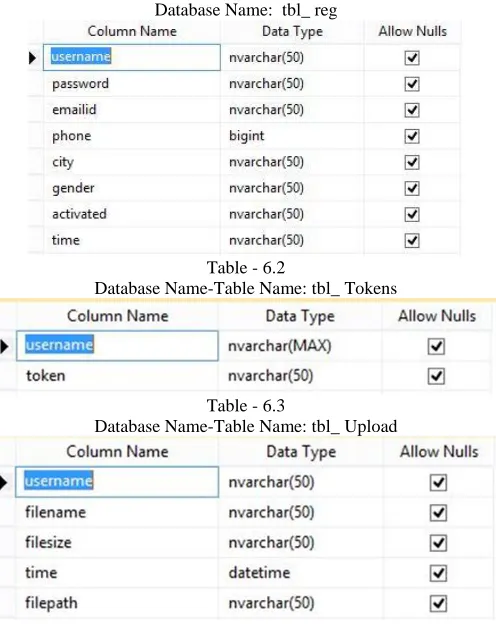Toggle Allow Nulls checkbox for filename row
This screenshot has height=632, width=496.
[x=438, y=513]
